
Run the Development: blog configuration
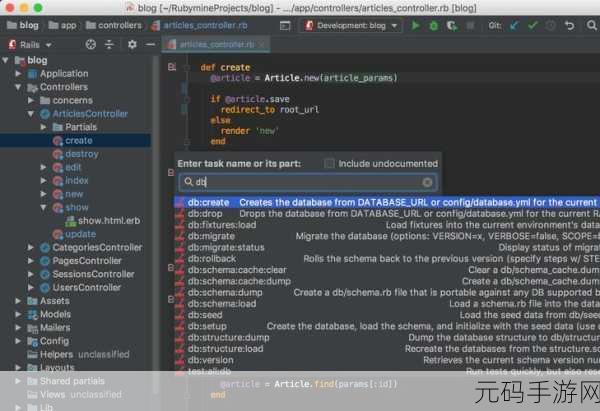[x=415, y=26]
